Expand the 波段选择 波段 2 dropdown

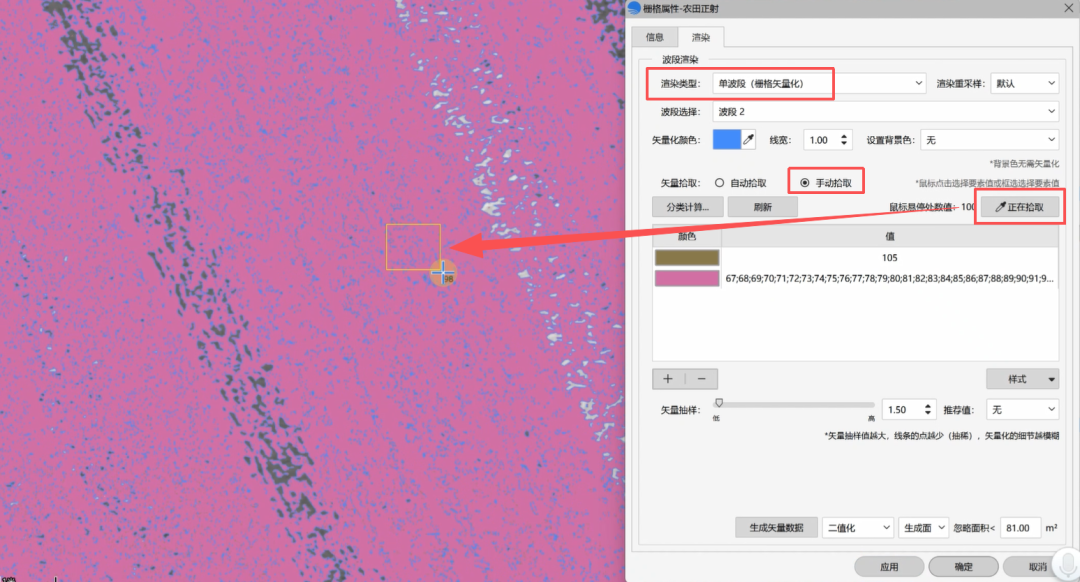[885, 112]
